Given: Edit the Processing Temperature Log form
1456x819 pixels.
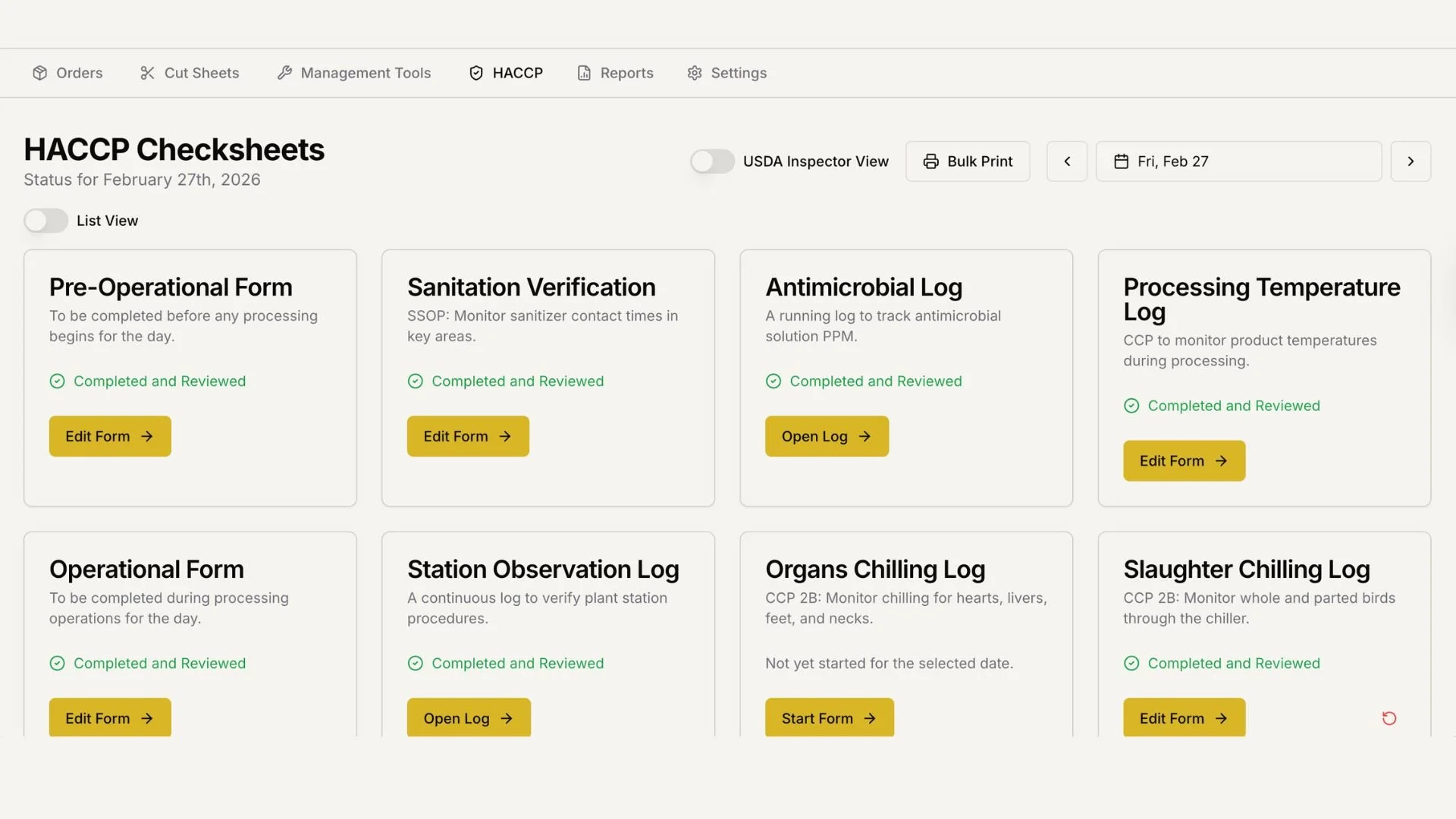Looking at the screenshot, I should [1184, 460].
